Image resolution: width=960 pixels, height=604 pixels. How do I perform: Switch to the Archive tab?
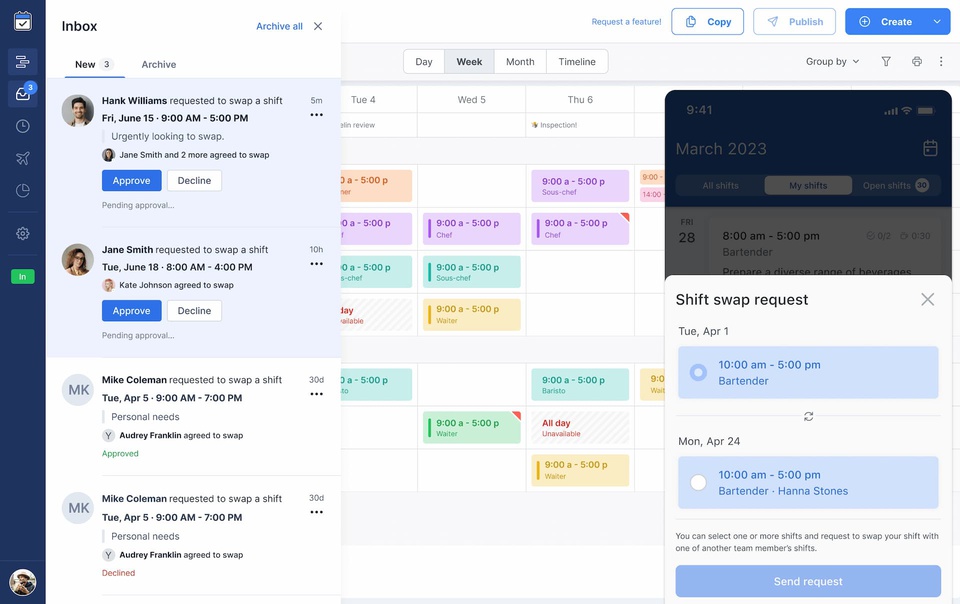click(x=158, y=64)
